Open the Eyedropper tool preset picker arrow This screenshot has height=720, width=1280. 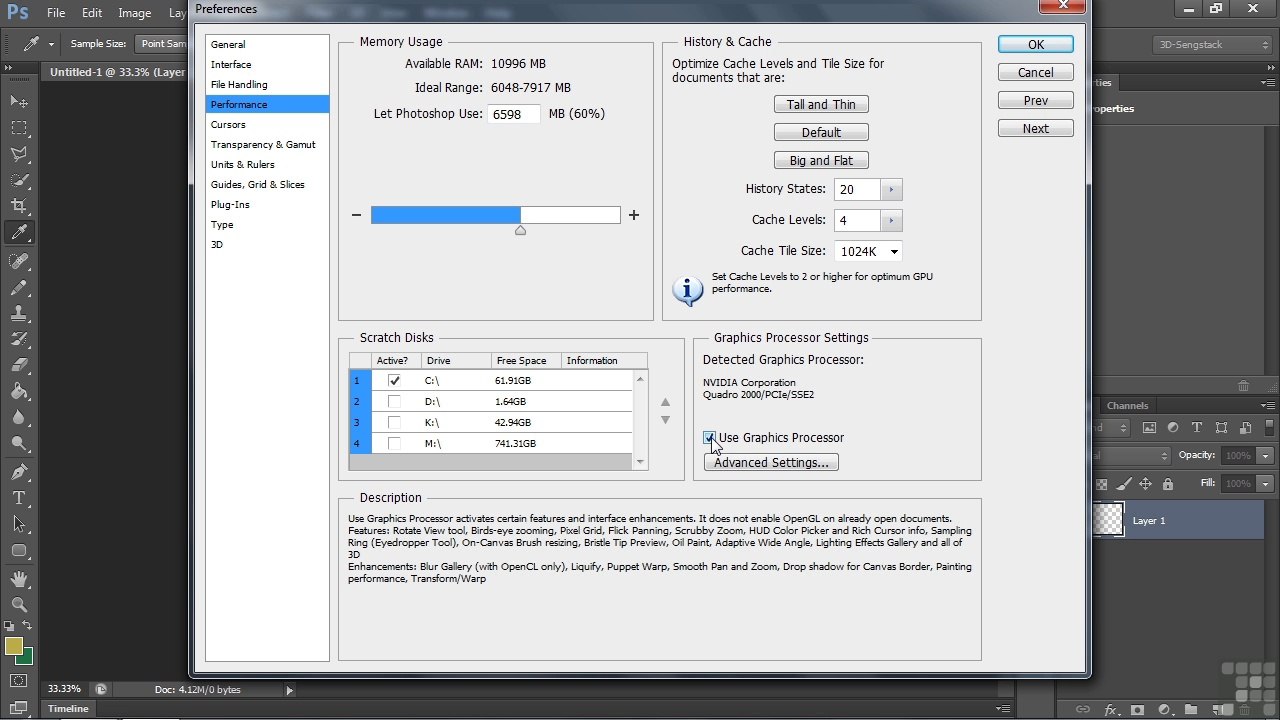[50, 44]
